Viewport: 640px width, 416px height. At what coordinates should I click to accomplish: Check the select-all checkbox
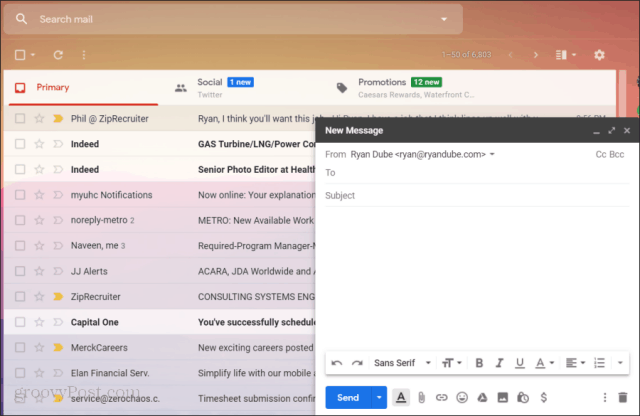tap(20, 55)
